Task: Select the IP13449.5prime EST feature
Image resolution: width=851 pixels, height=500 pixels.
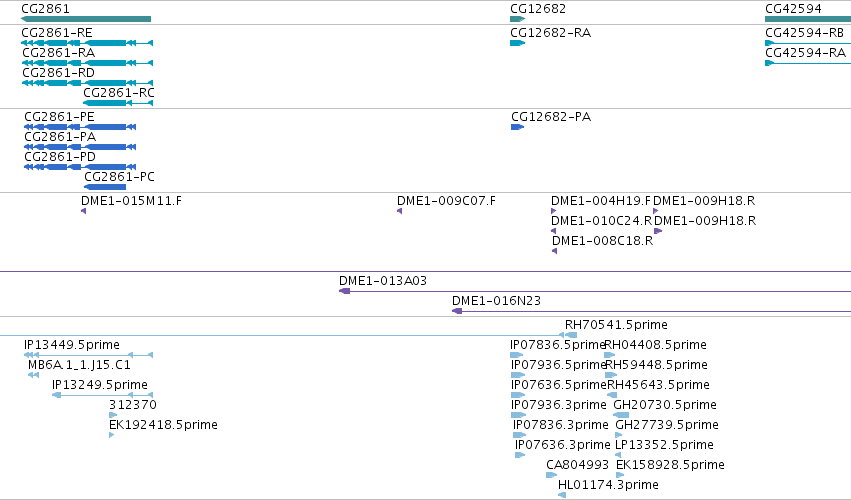Action: coord(88,355)
